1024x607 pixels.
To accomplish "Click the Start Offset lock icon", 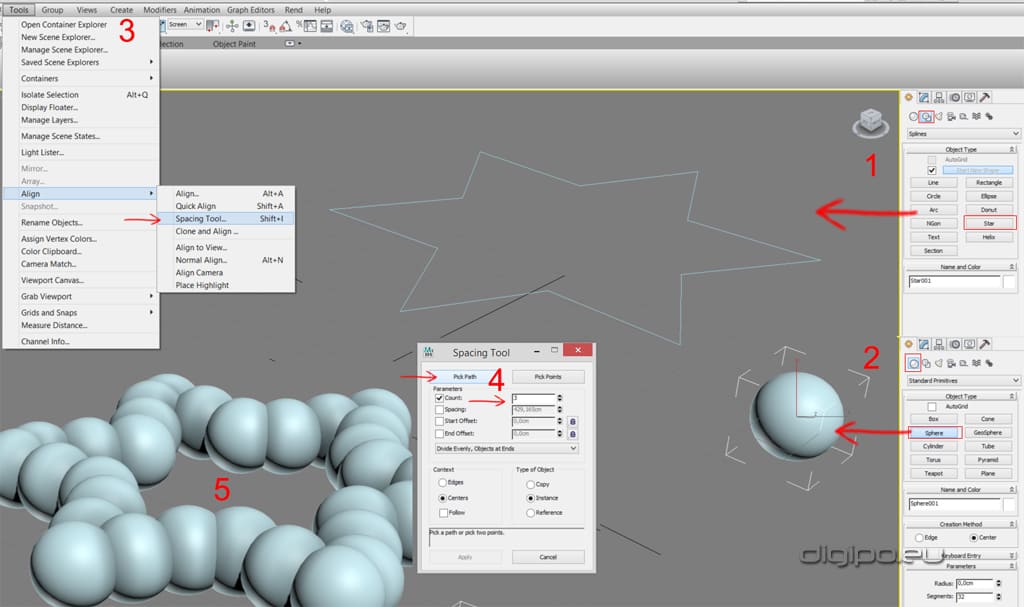I will (572, 421).
